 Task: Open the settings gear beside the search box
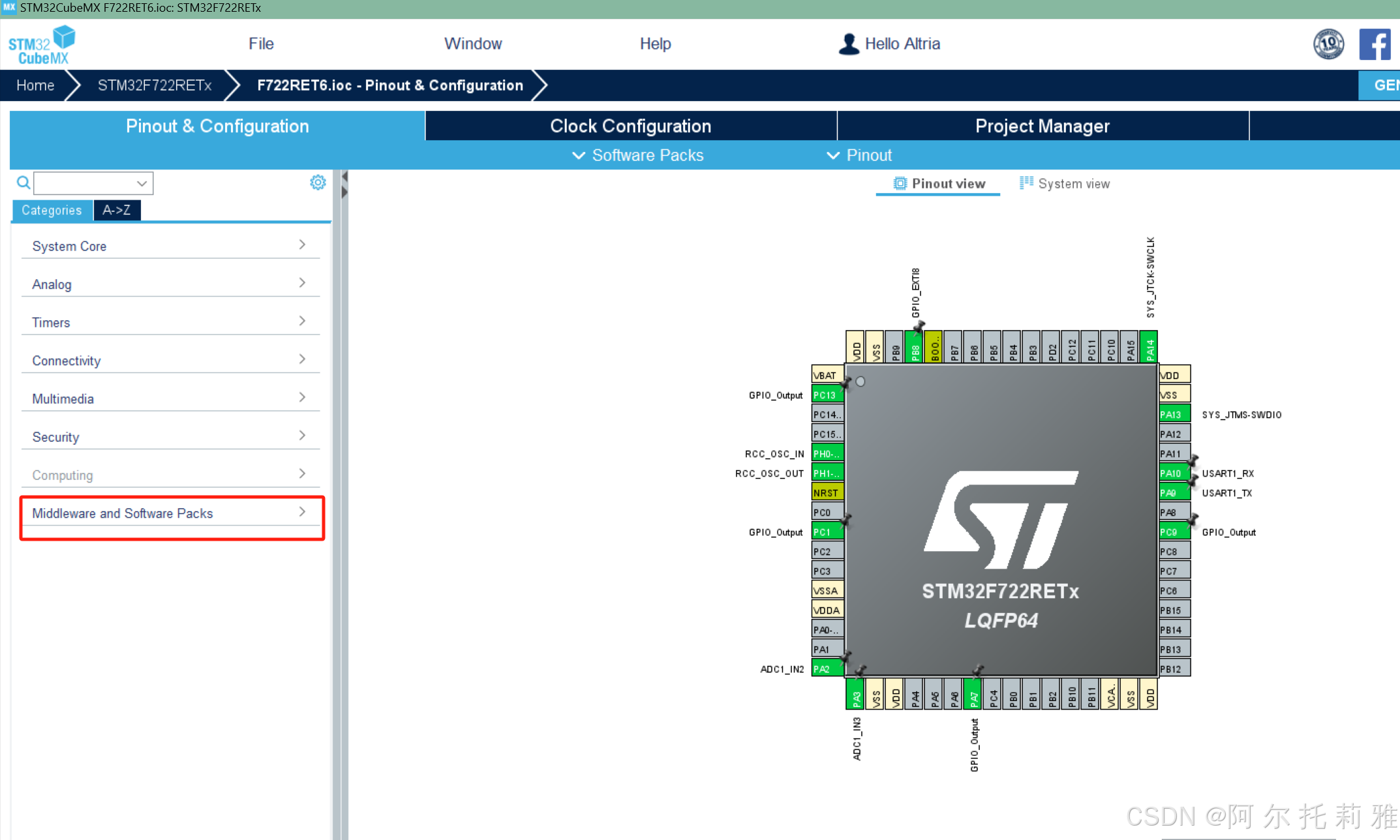[318, 182]
